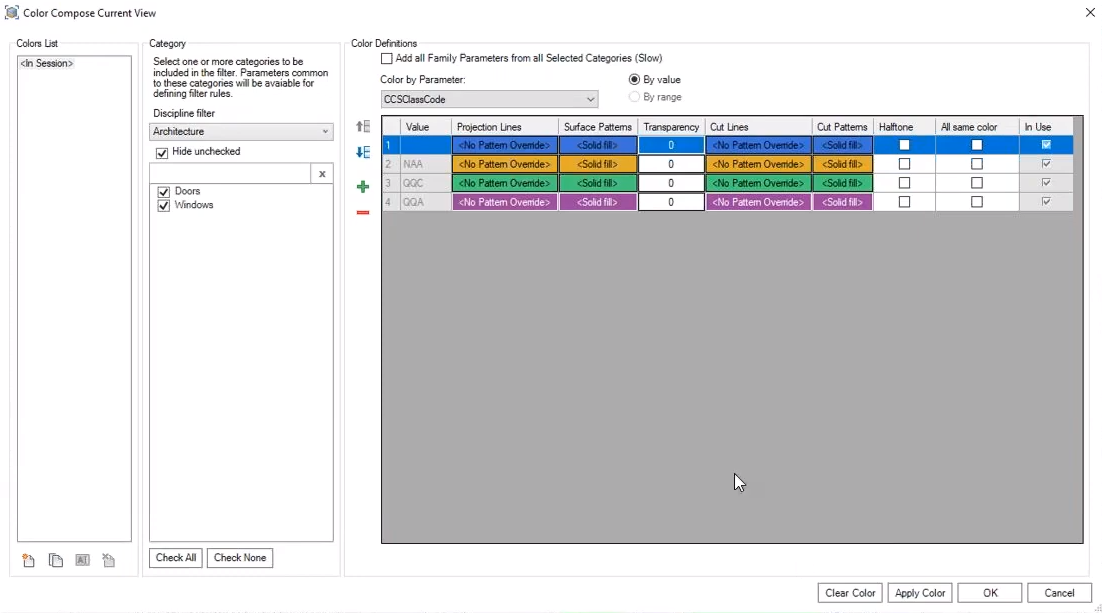Viewport: 1102px width, 613px height.
Task: Remove row with the red minus icon
Action: tap(363, 213)
